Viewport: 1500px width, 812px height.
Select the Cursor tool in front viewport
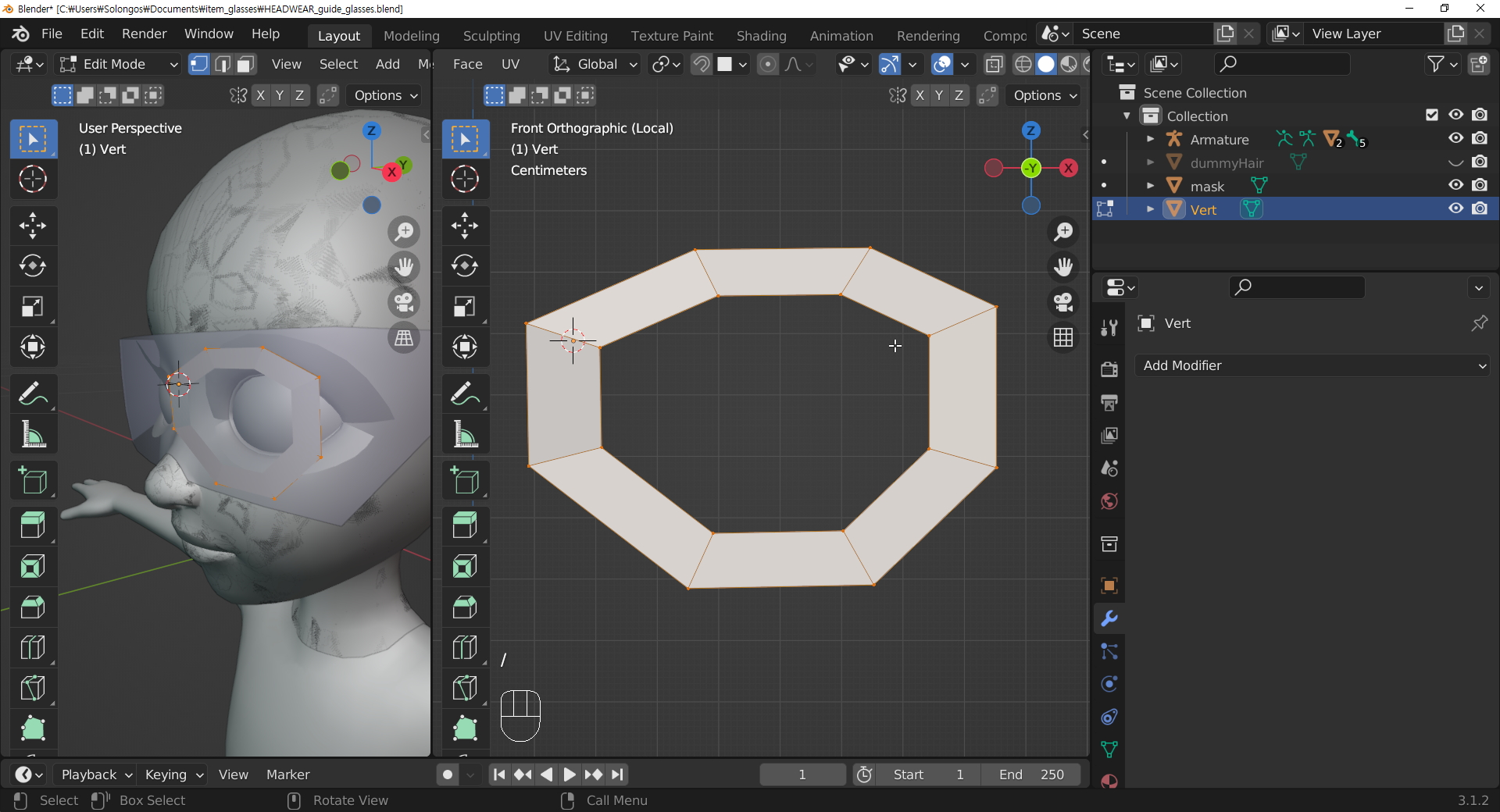465,179
